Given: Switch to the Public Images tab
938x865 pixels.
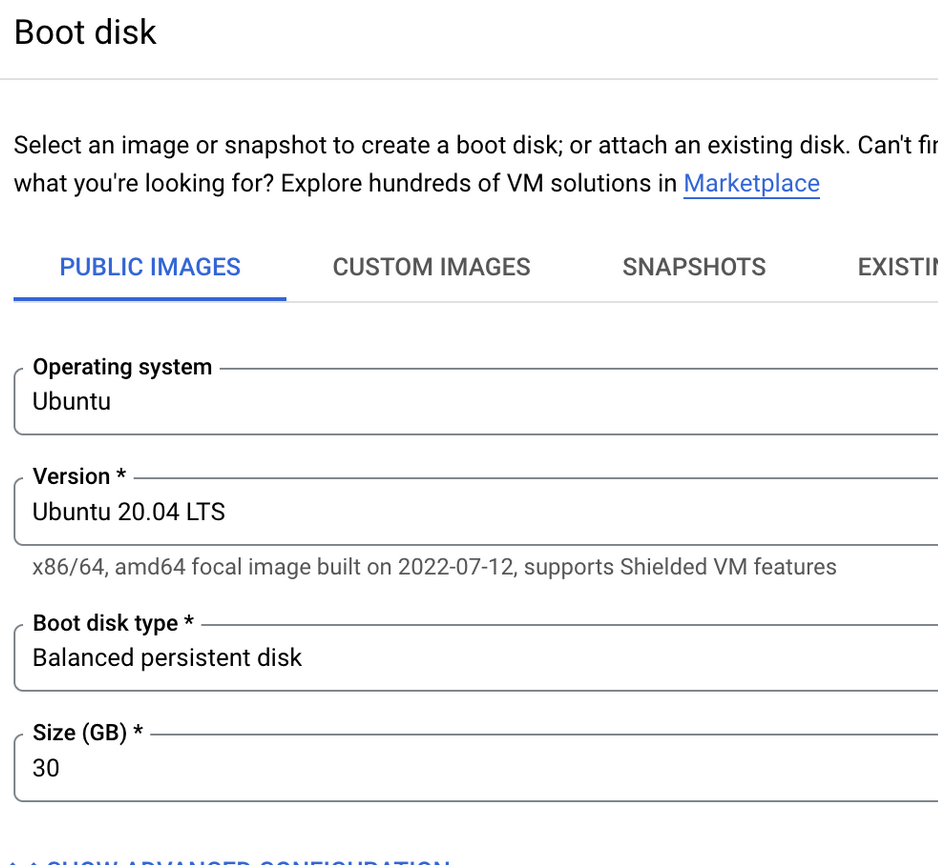Looking at the screenshot, I should (150, 267).
